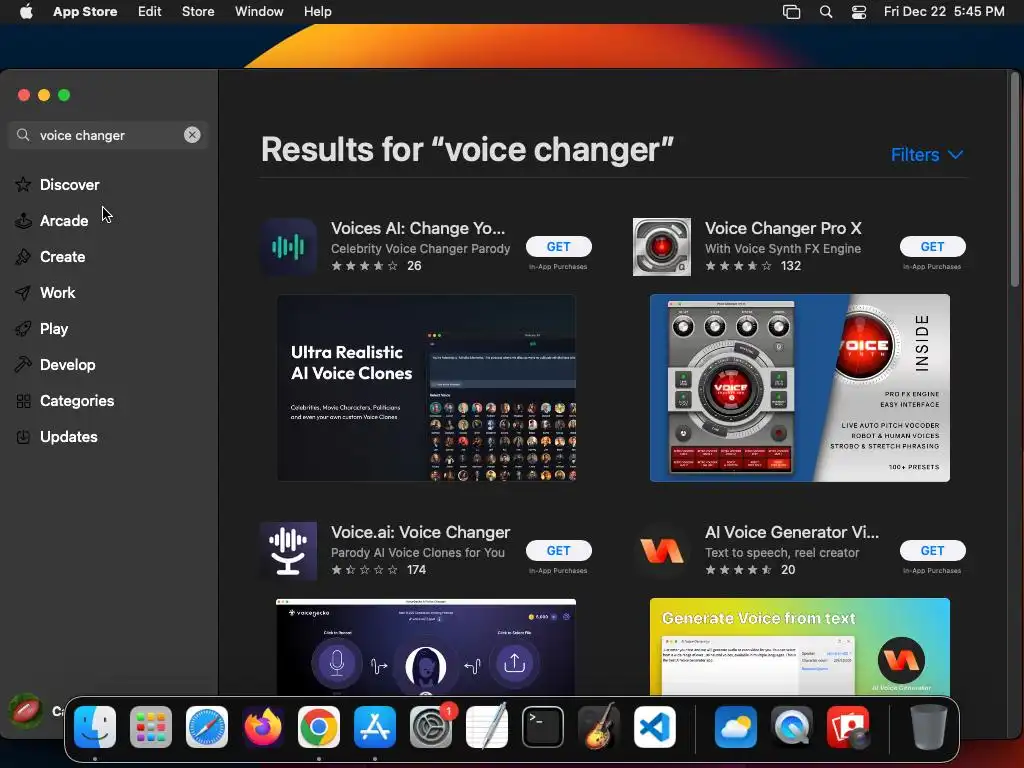Open Terminal from the Dock
Screen dimensions: 1024x768
point(543,727)
